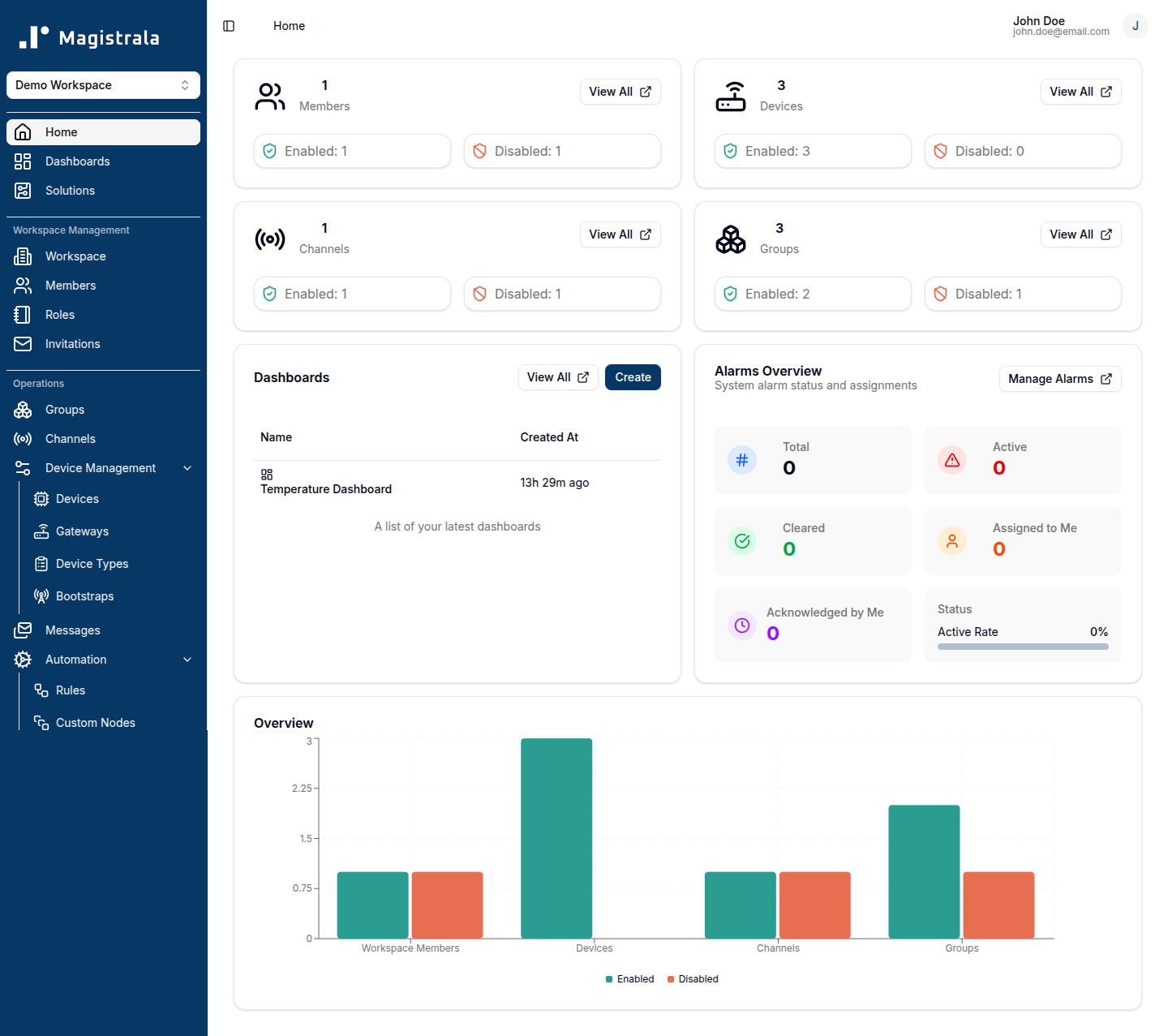
Task: Click the Disabled legend swatch in chart
Action: [x=671, y=979]
